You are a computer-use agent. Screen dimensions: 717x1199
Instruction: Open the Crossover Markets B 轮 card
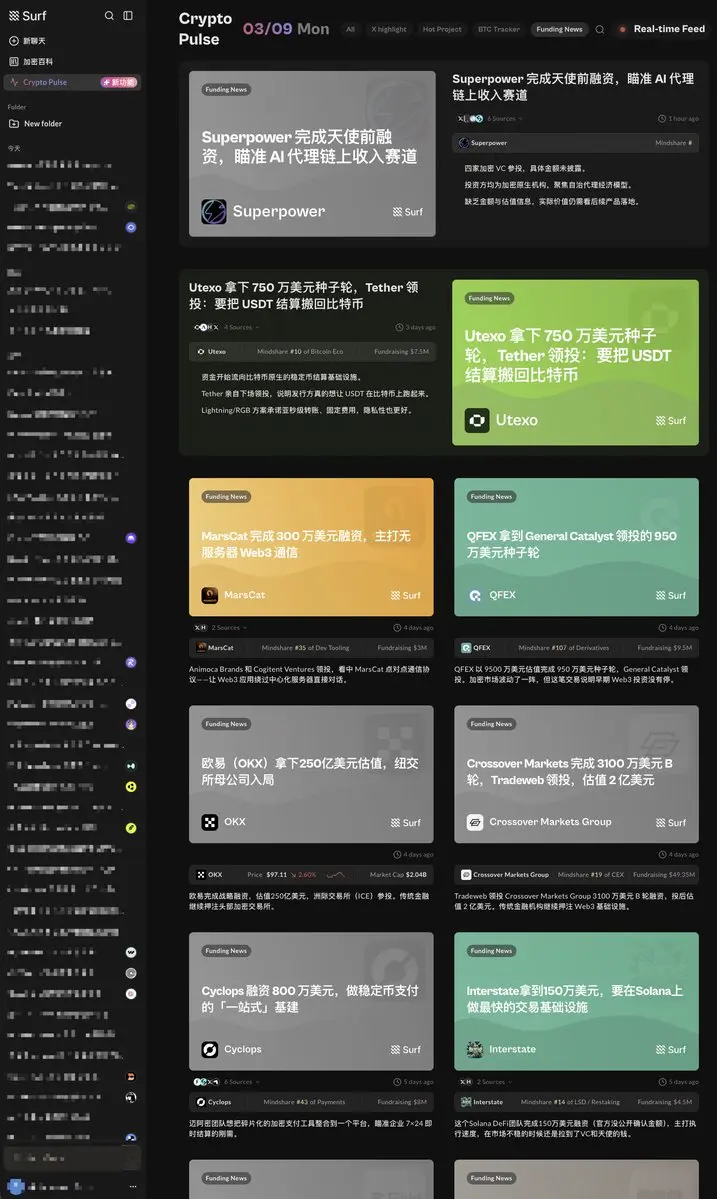576,774
